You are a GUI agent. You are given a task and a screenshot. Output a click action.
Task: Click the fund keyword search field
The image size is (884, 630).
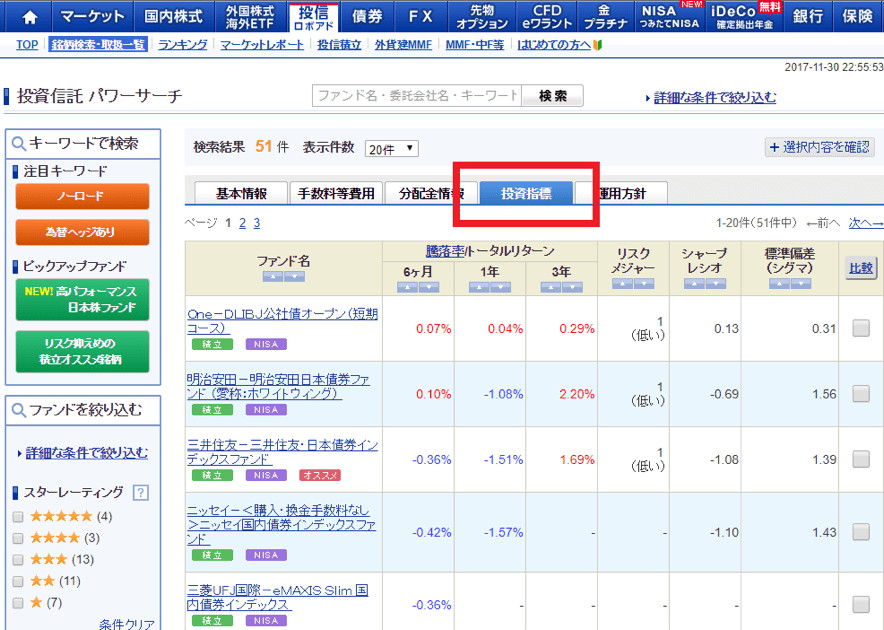click(417, 96)
